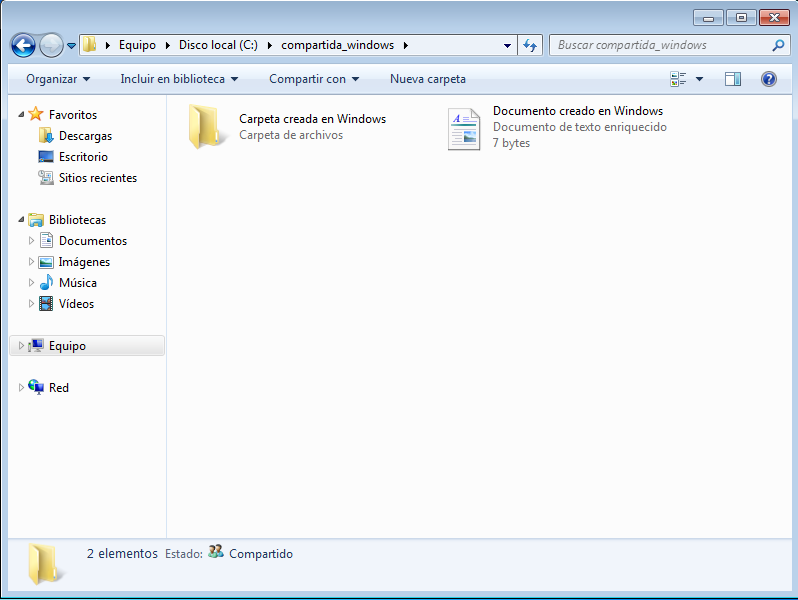The image size is (798, 600).
Task: Open the Compartir con menu
Action: point(314,79)
